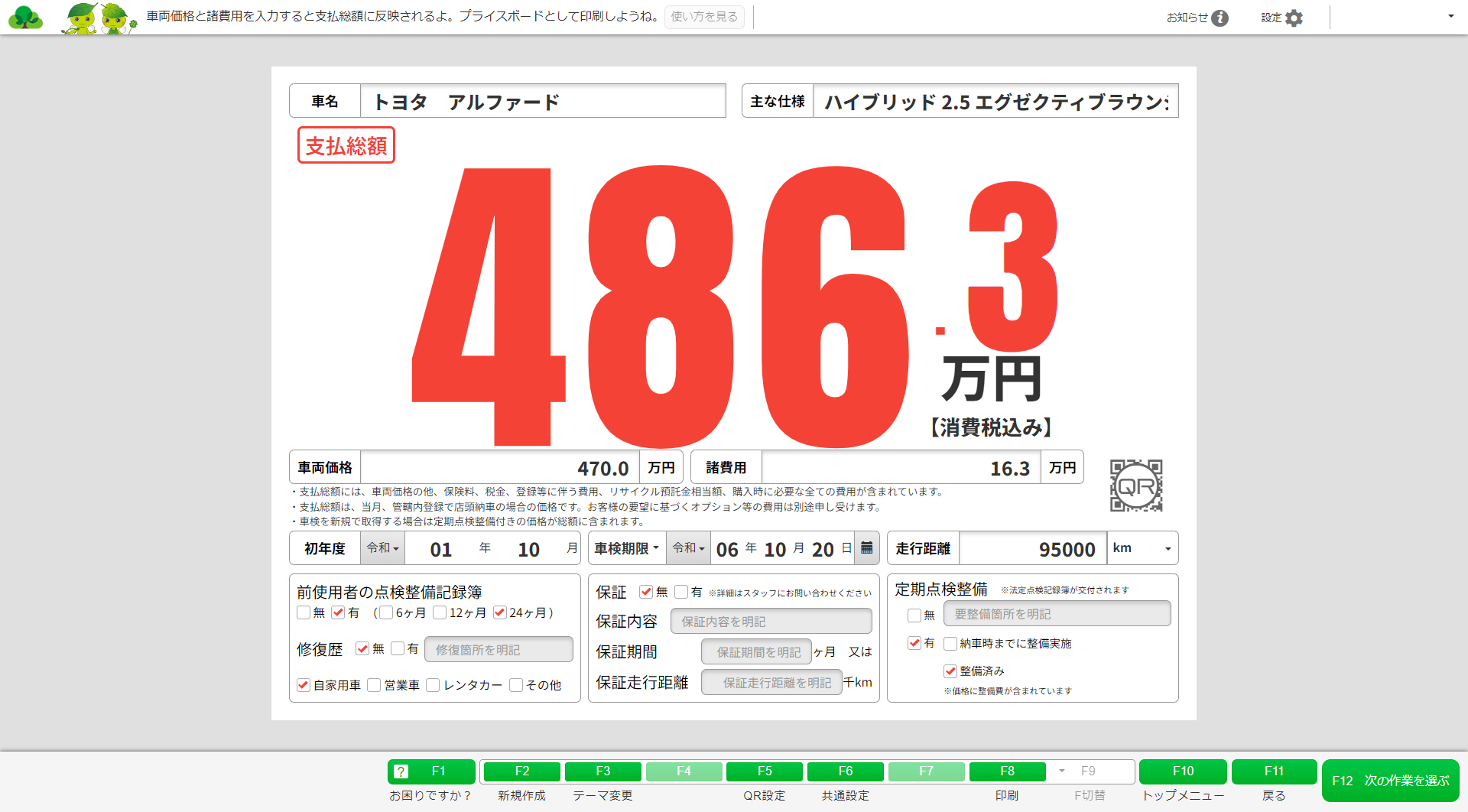Viewport: 1468px width, 812px height.
Task: Click the question mark help icon above F1
Action: 400,771
